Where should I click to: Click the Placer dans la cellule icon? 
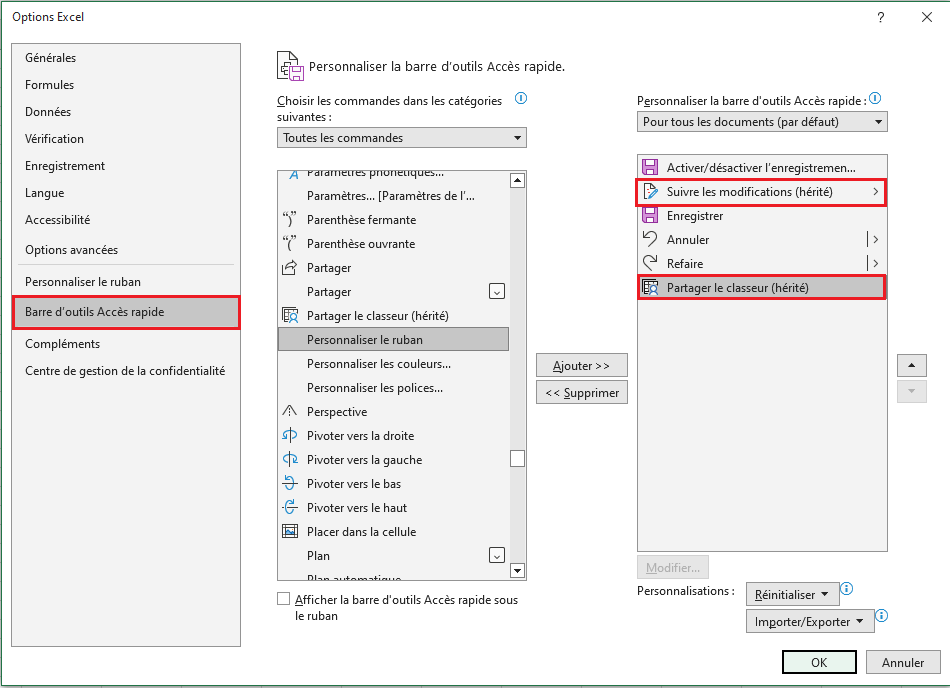click(290, 532)
